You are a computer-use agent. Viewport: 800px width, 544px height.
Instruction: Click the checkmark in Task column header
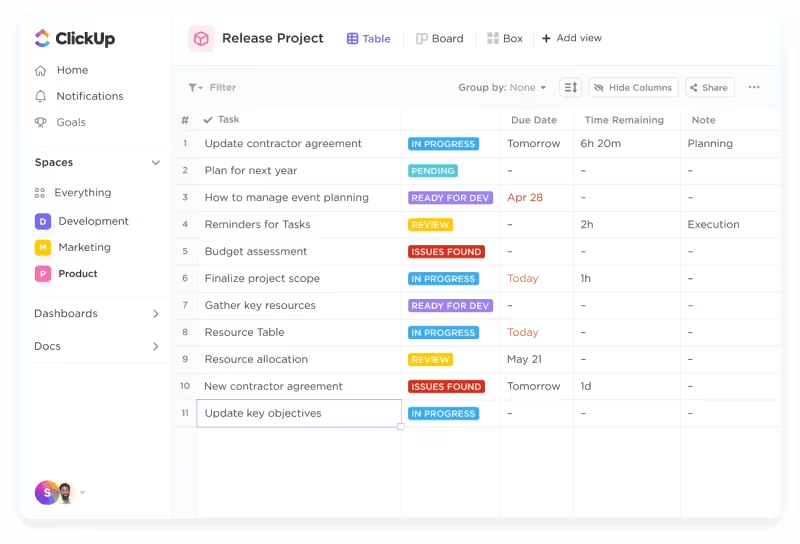coord(208,120)
